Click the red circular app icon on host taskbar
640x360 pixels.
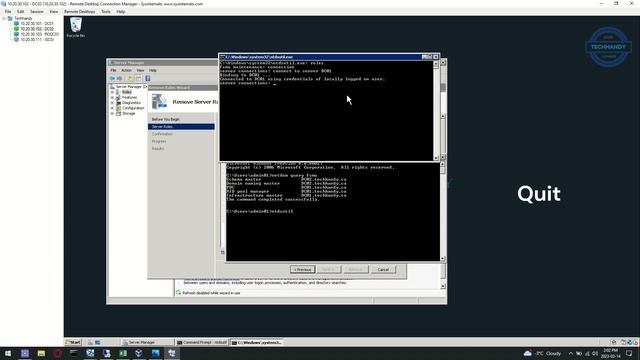pyautogui.click(x=57, y=353)
